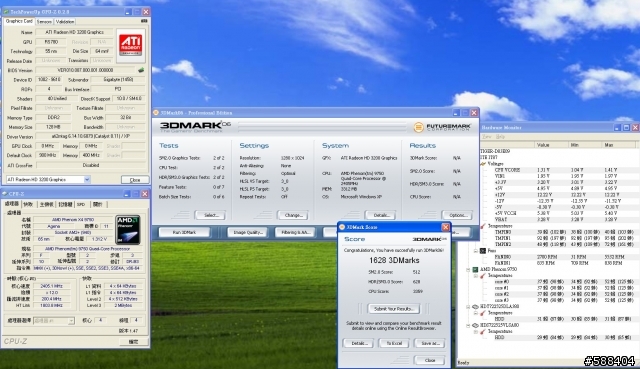This screenshot has height=369, width=640.
Task: Click the Driver Version field in GPU-Z
Action: [x=90, y=136]
